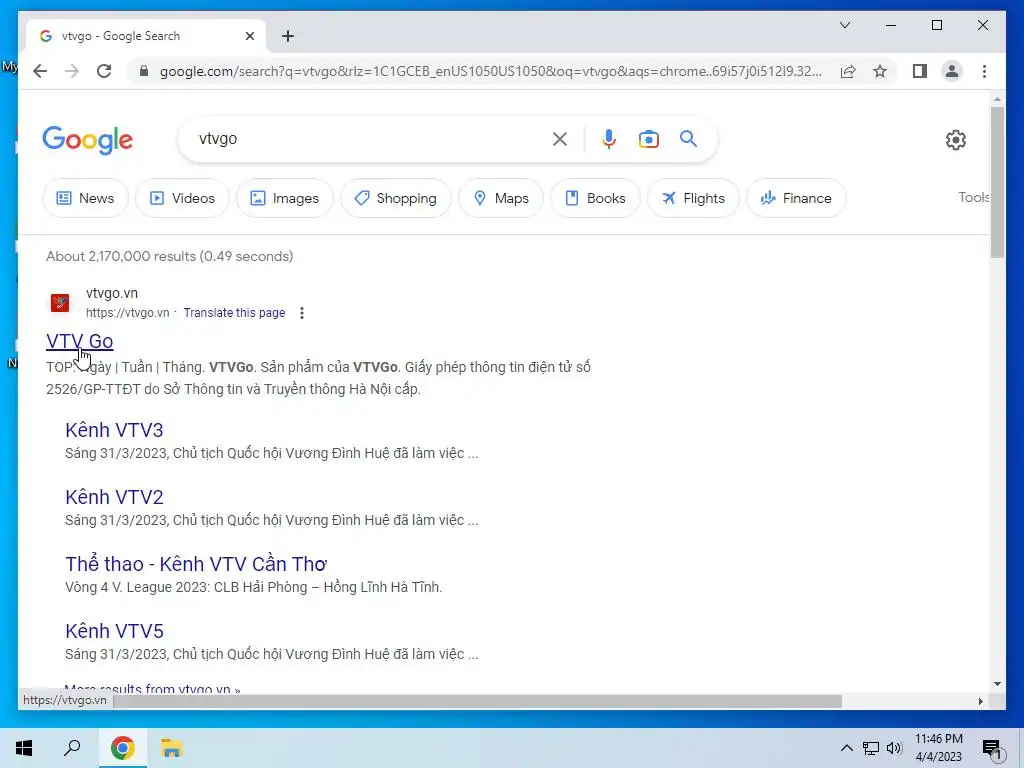Viewport: 1024px width, 768px height.
Task: Click the horizontal scrollbar right arrow
Action: tap(980, 701)
